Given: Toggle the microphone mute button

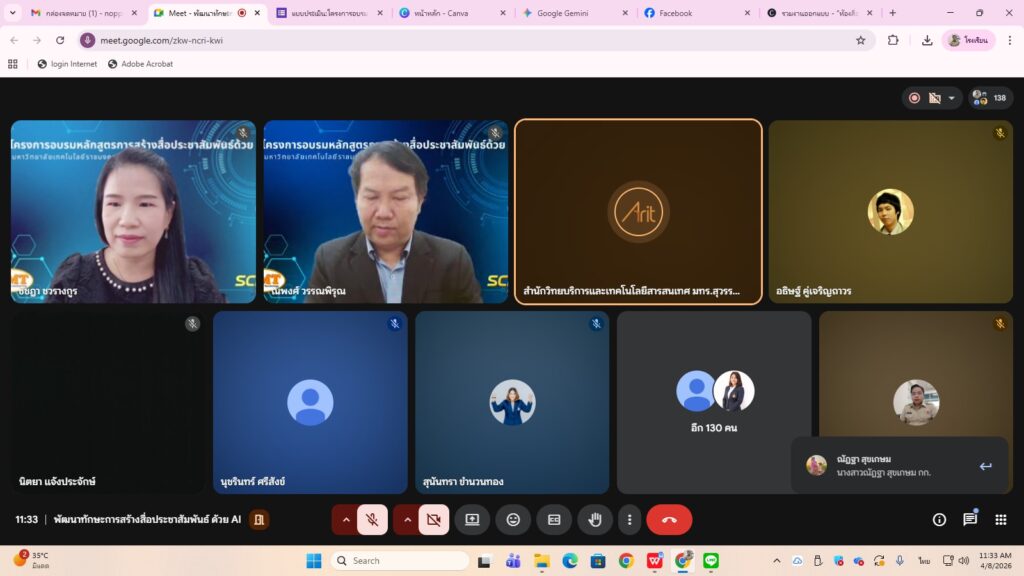Looking at the screenshot, I should point(372,520).
